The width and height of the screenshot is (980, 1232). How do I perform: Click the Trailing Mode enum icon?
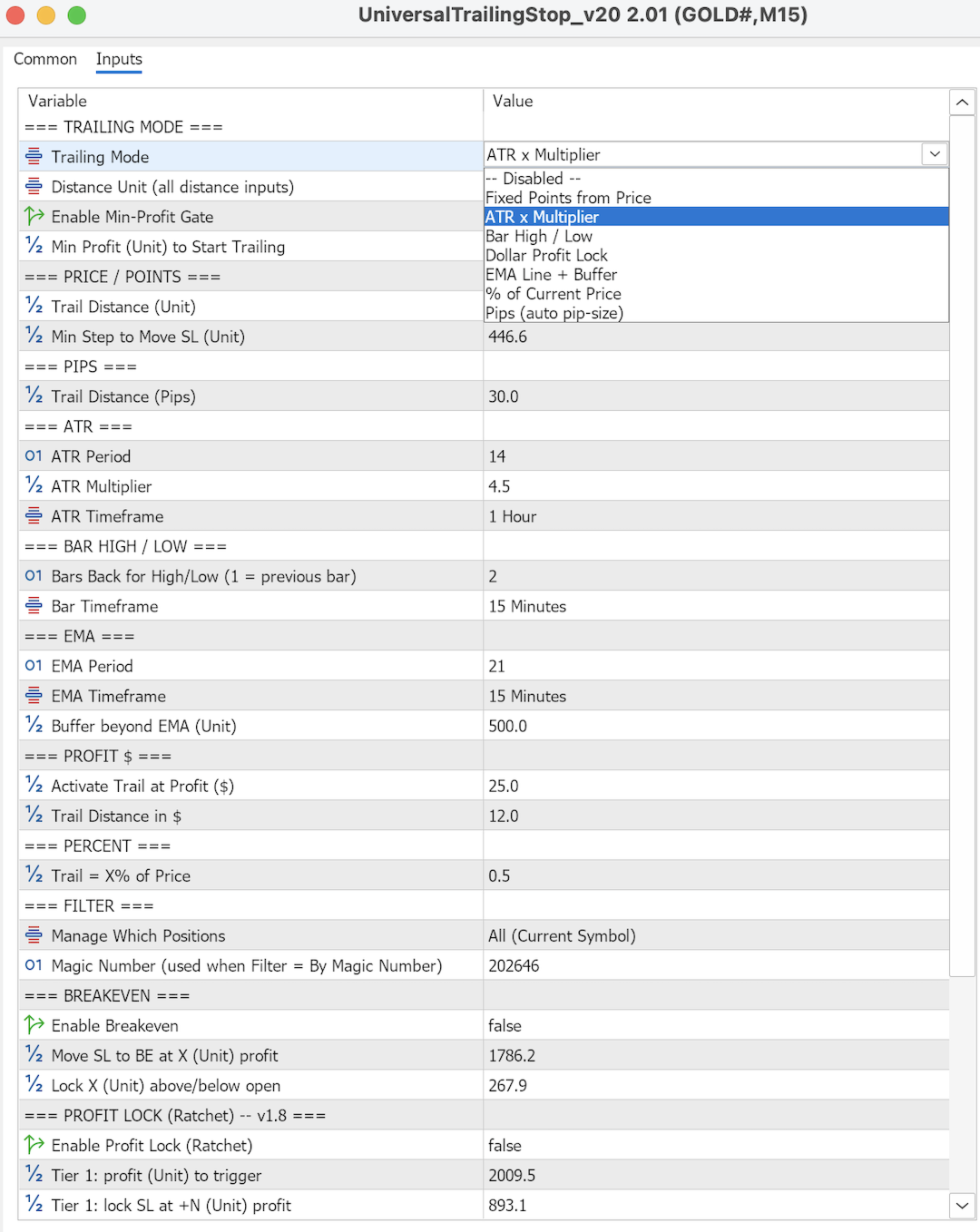(x=34, y=156)
